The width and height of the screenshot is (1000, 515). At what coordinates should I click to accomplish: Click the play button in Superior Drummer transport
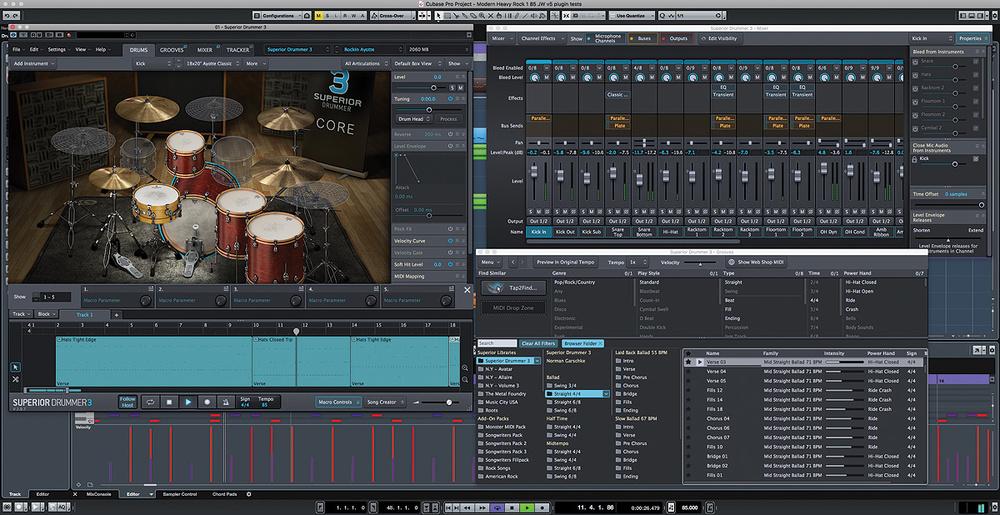click(x=188, y=402)
